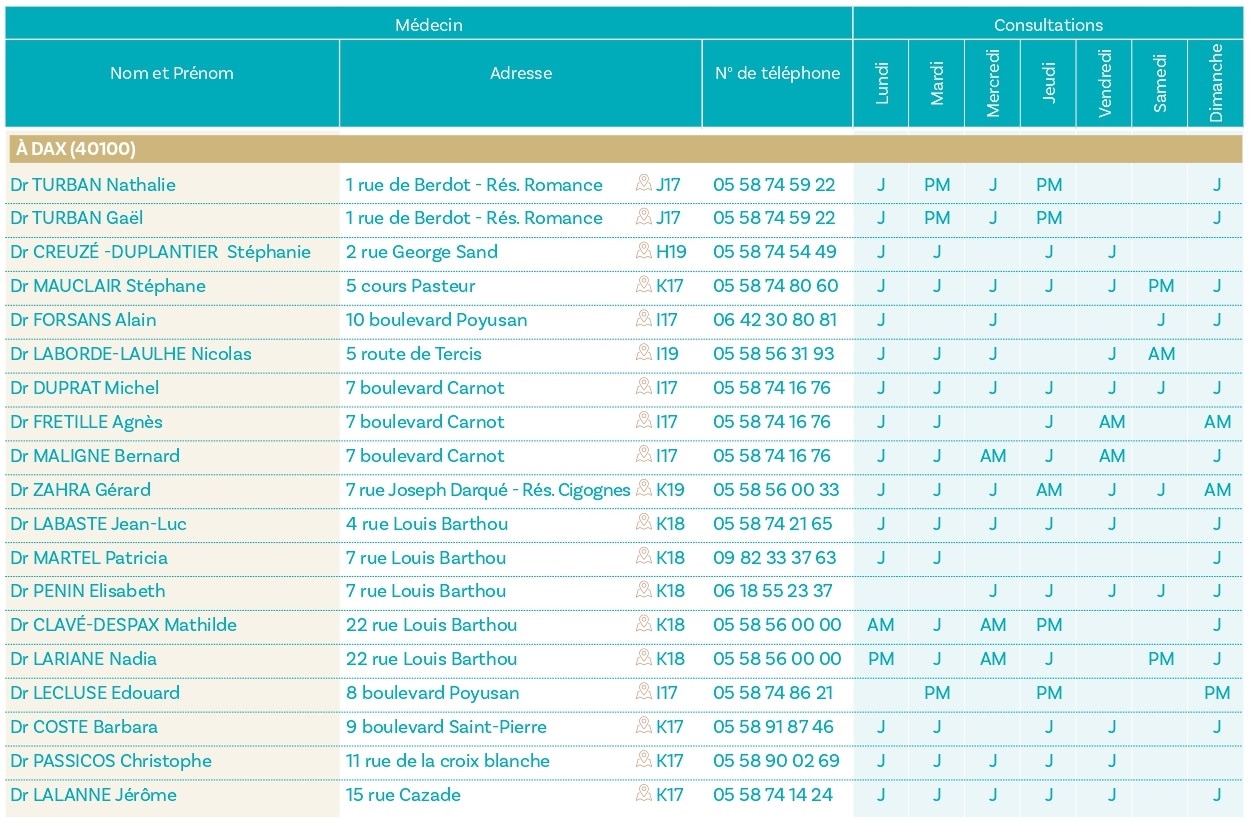Click the Lundi column header
1251x823 pixels.
(881, 83)
